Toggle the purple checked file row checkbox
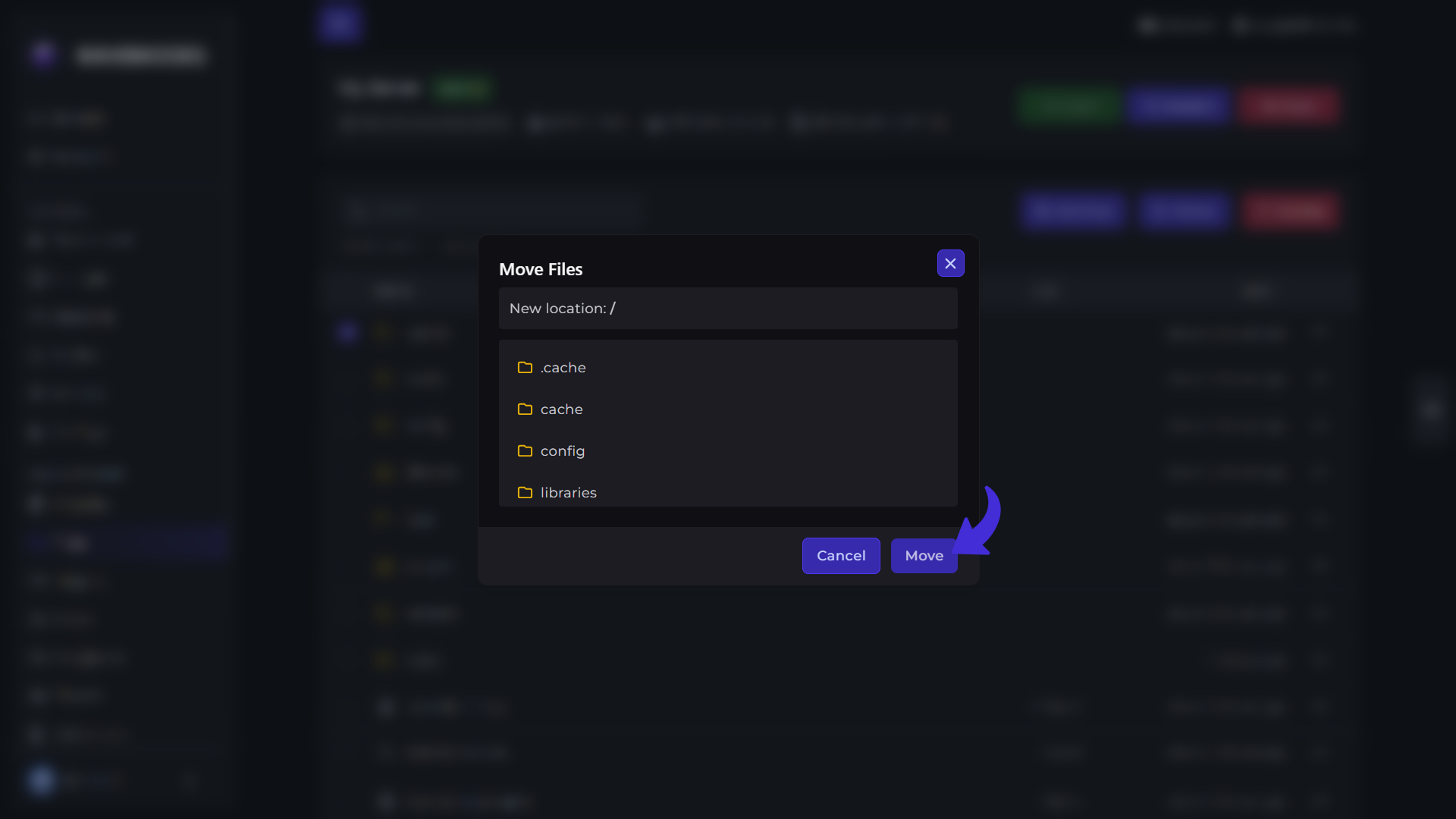Image resolution: width=1456 pixels, height=819 pixels. click(x=347, y=332)
